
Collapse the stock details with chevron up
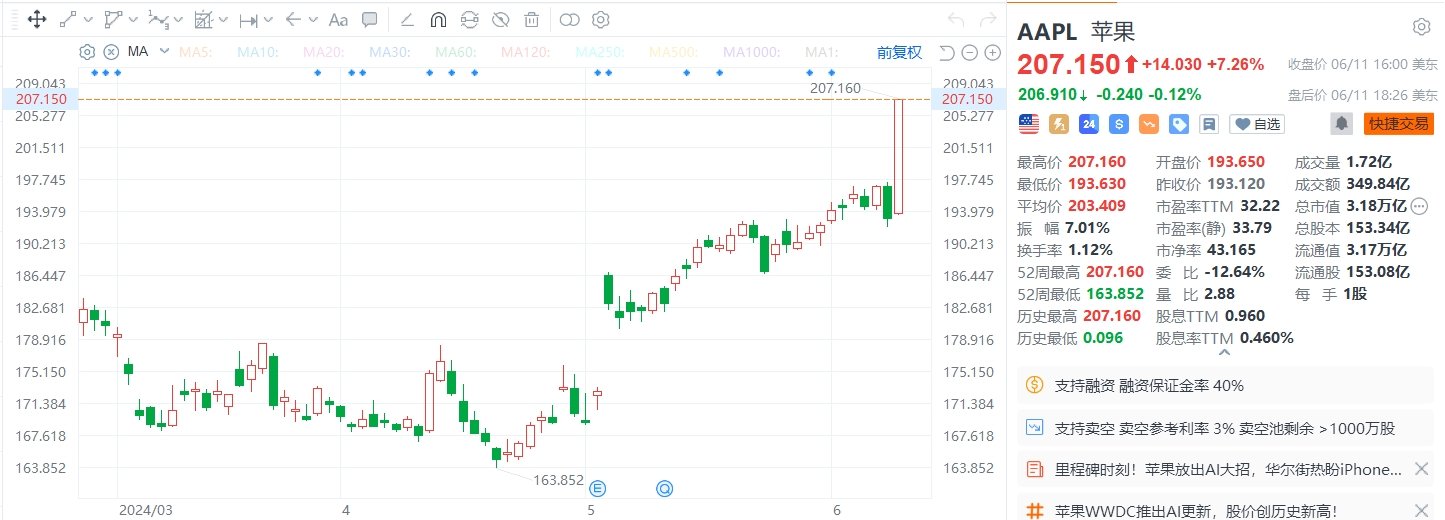1224,350
